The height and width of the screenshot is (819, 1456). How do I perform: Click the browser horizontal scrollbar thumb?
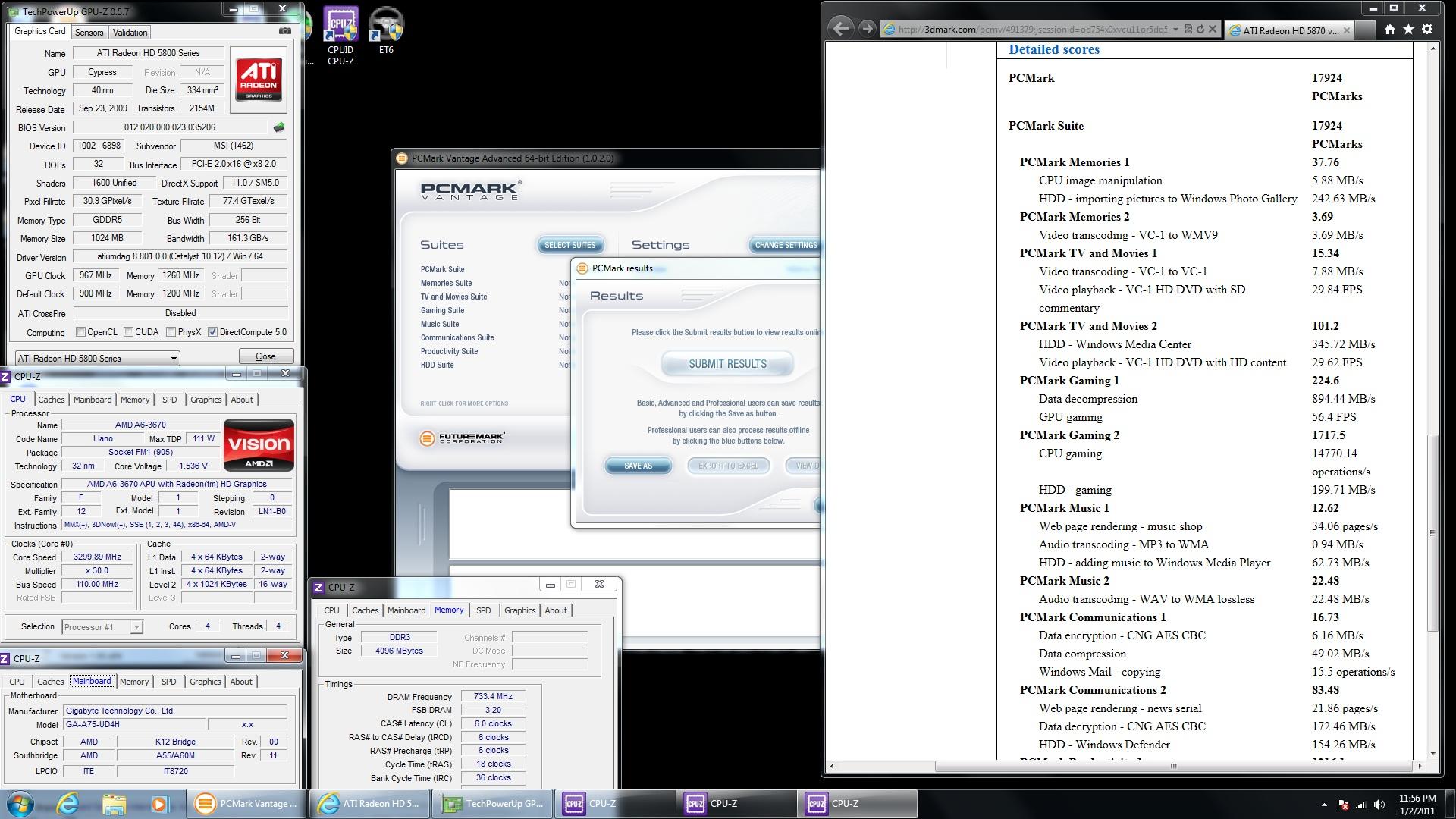[1173, 766]
